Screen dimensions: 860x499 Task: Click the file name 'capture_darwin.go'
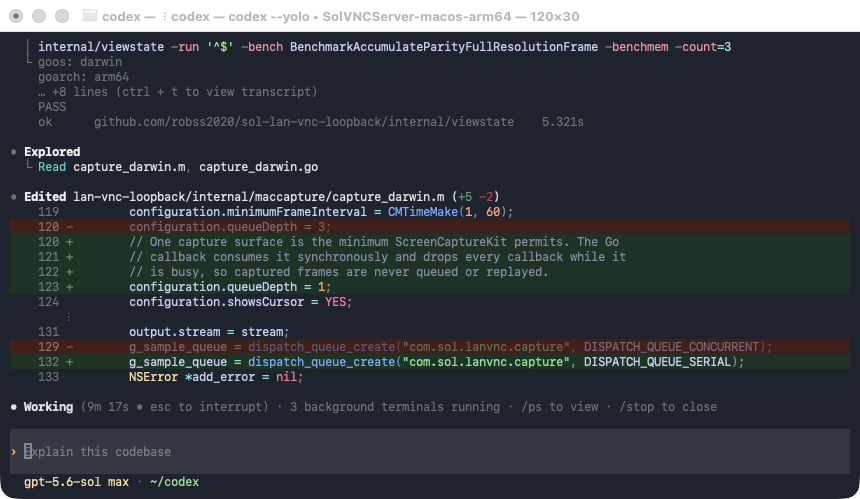258,167
